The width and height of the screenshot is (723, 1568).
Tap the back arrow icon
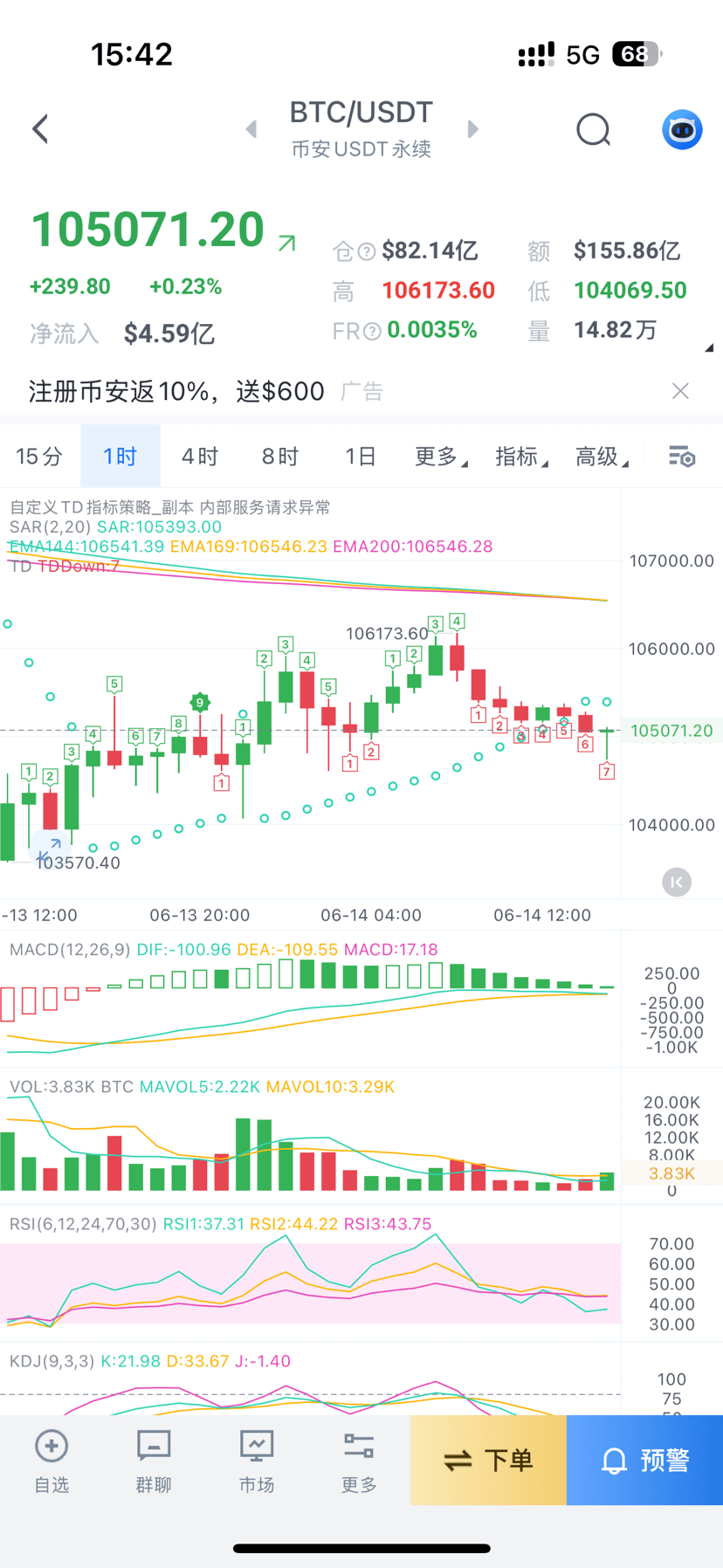coord(40,129)
